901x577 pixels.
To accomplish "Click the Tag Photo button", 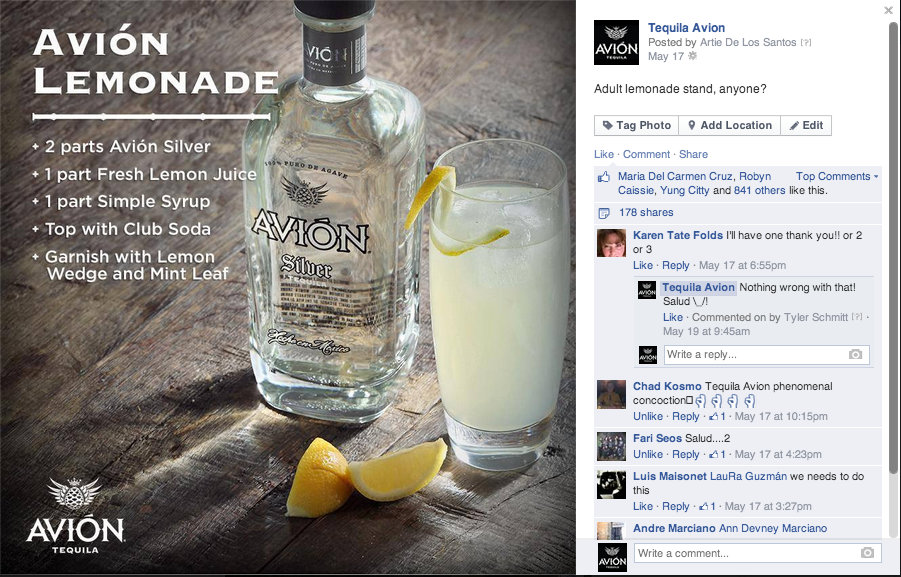I will pos(636,125).
